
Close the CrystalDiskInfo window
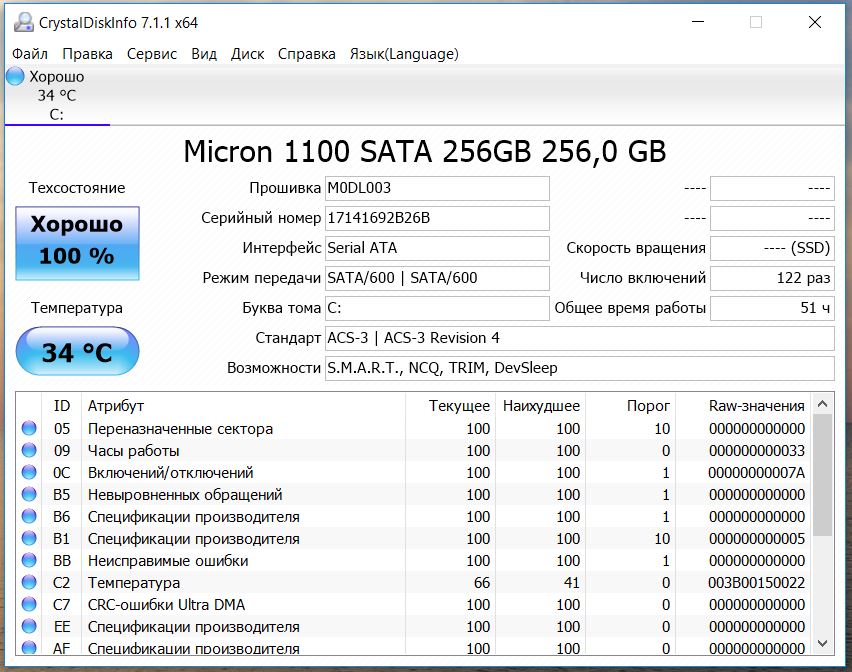pyautogui.click(x=815, y=22)
